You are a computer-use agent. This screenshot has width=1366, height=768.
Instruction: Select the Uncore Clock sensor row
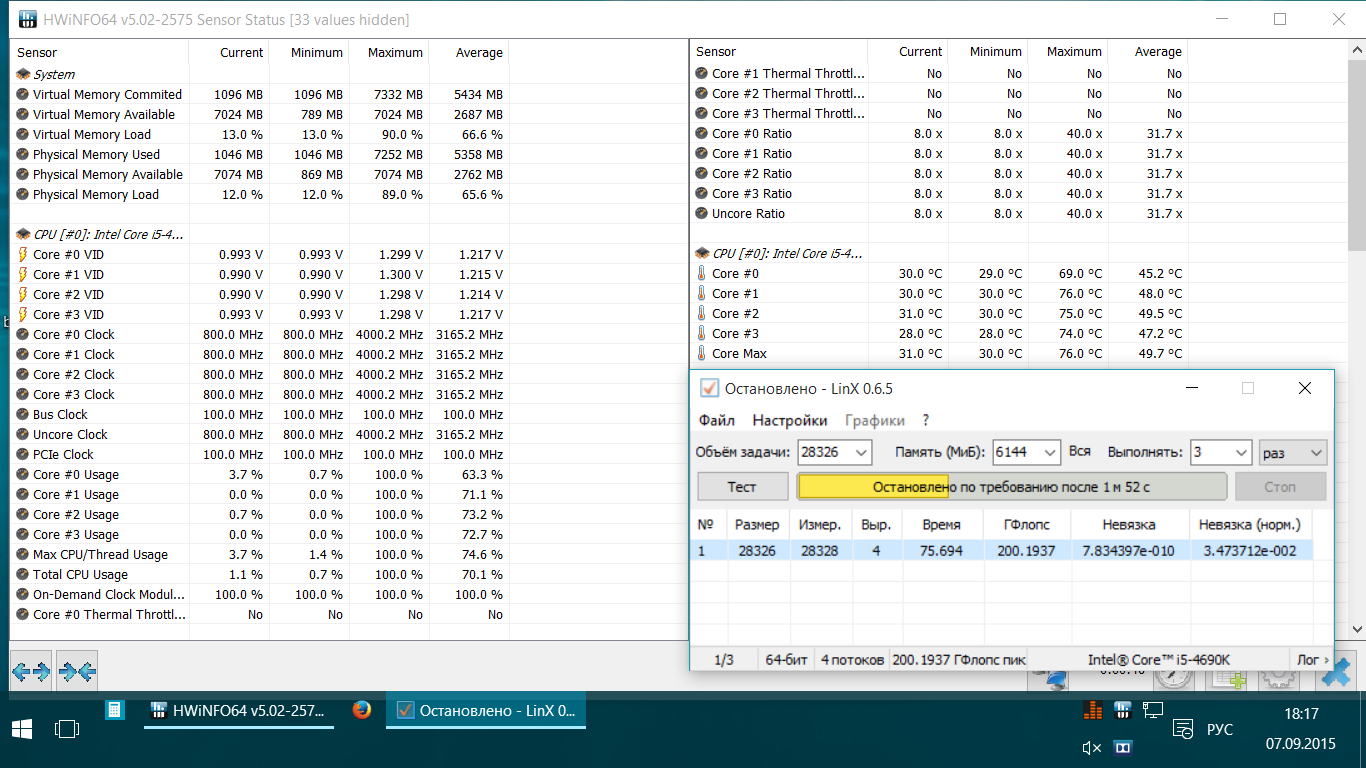[x=260, y=434]
